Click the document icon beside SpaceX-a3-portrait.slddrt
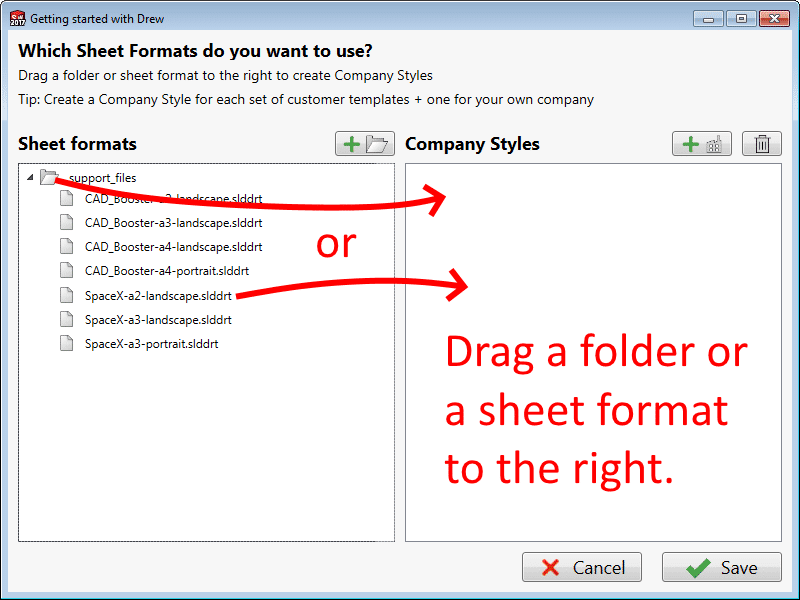800x600 pixels. 66,343
